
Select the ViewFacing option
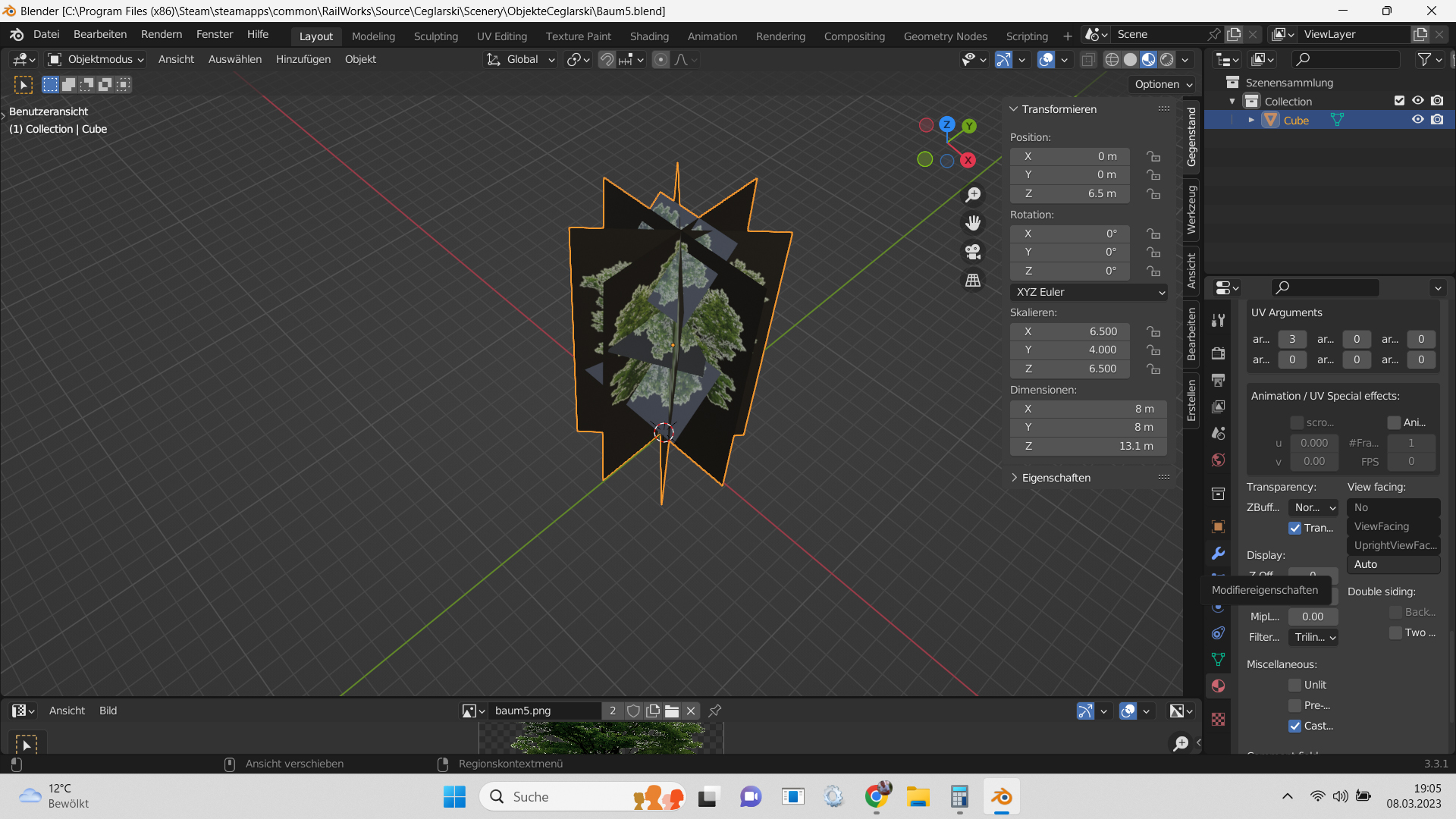tap(1394, 526)
